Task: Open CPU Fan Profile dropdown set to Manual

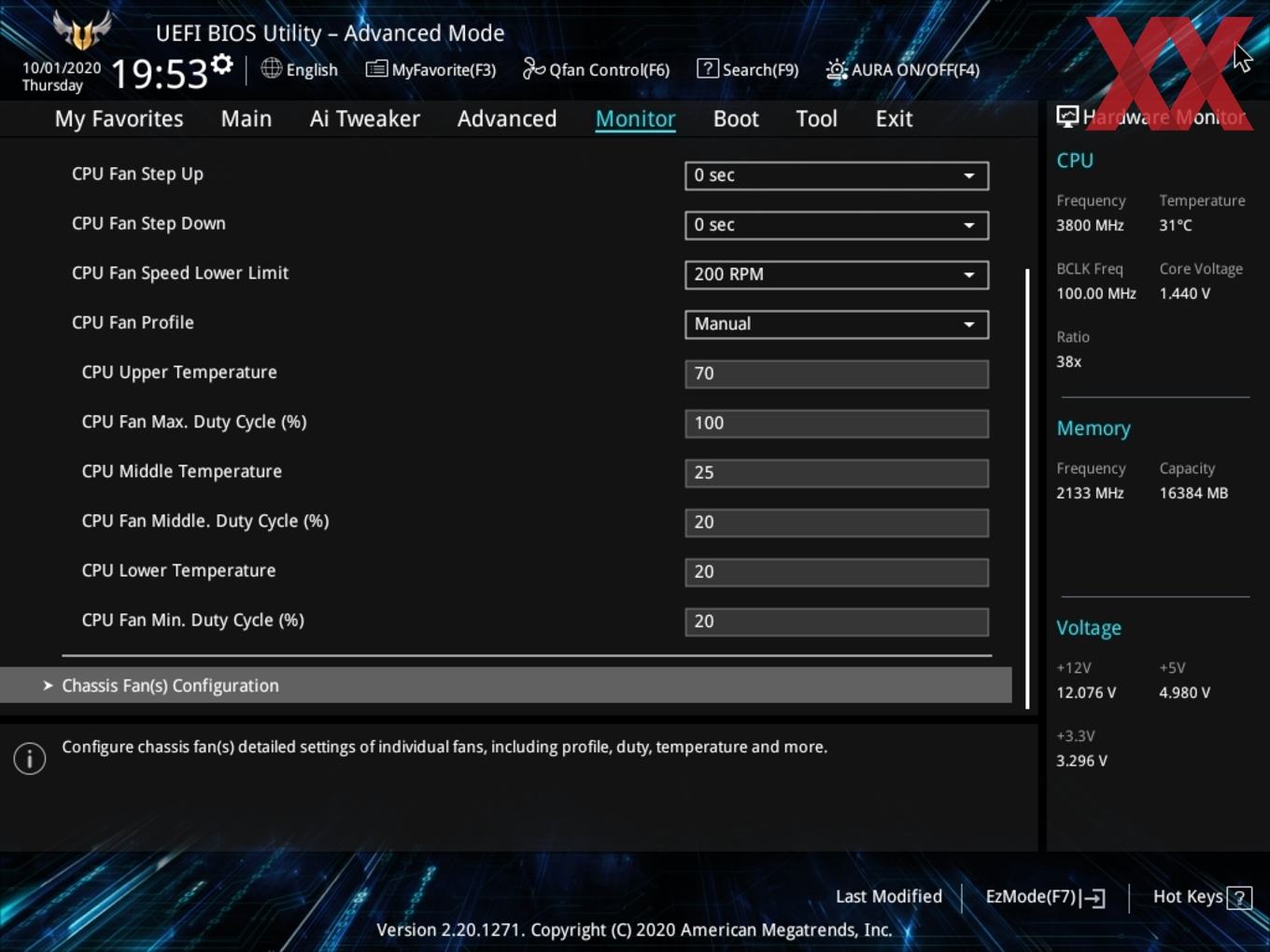Action: pos(837,324)
